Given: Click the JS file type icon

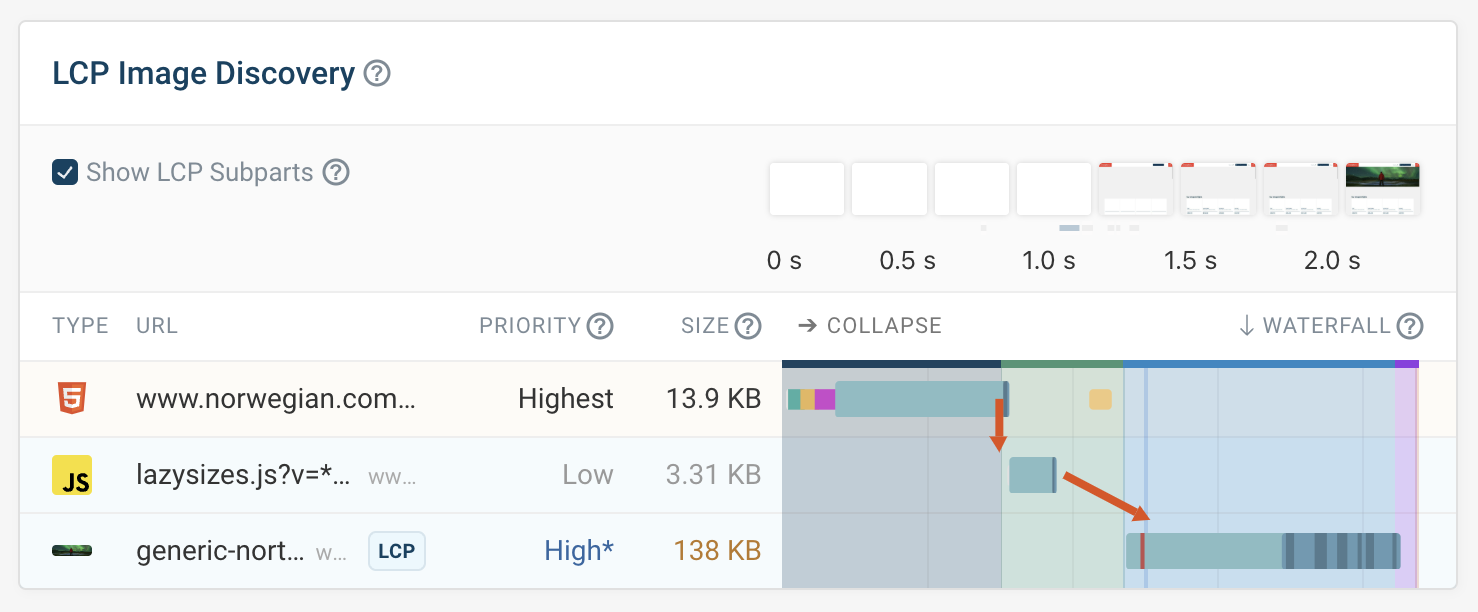Looking at the screenshot, I should 72,475.
